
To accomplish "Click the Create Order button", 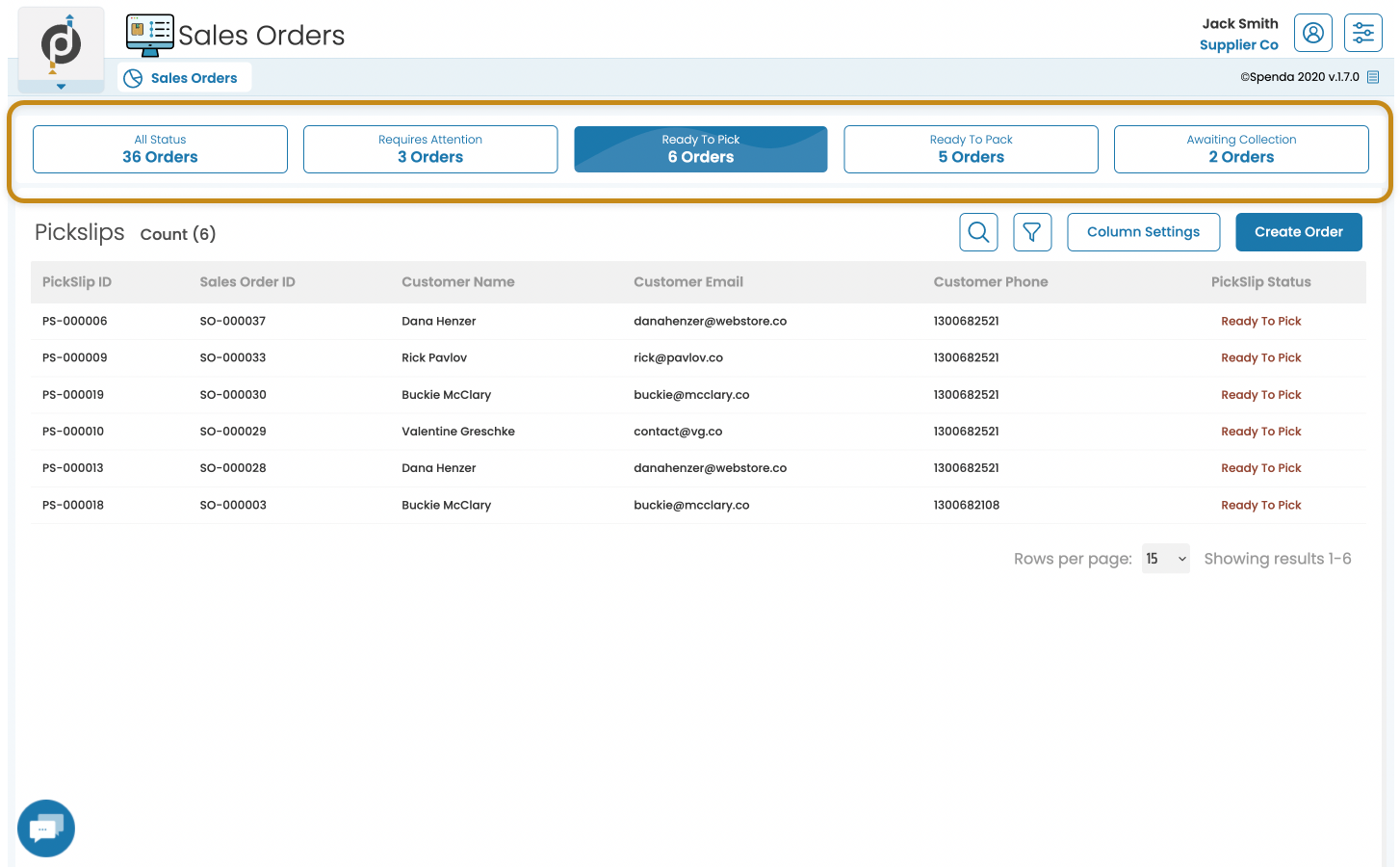I will [x=1298, y=232].
